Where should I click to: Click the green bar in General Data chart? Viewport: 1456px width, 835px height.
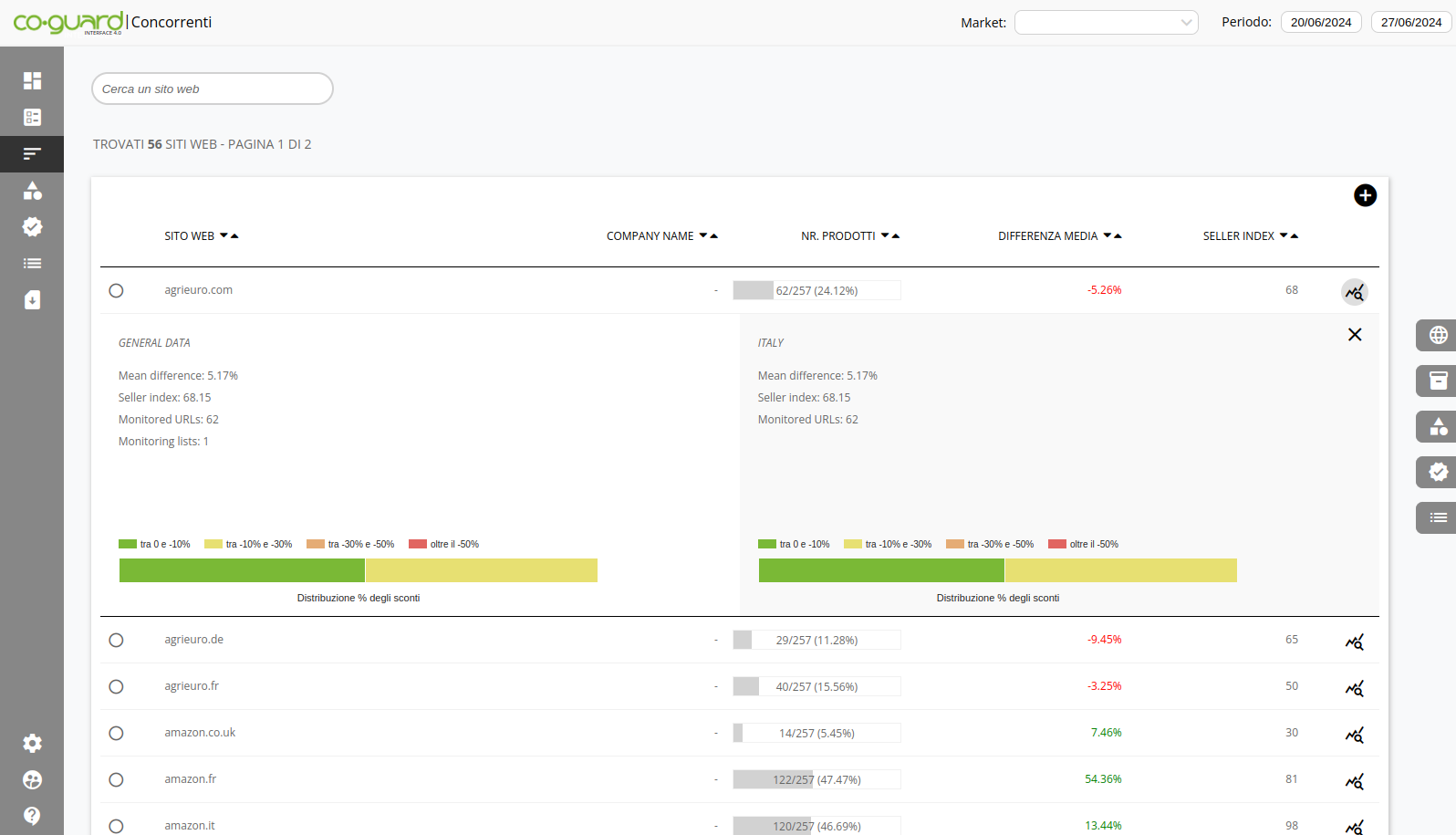[242, 570]
